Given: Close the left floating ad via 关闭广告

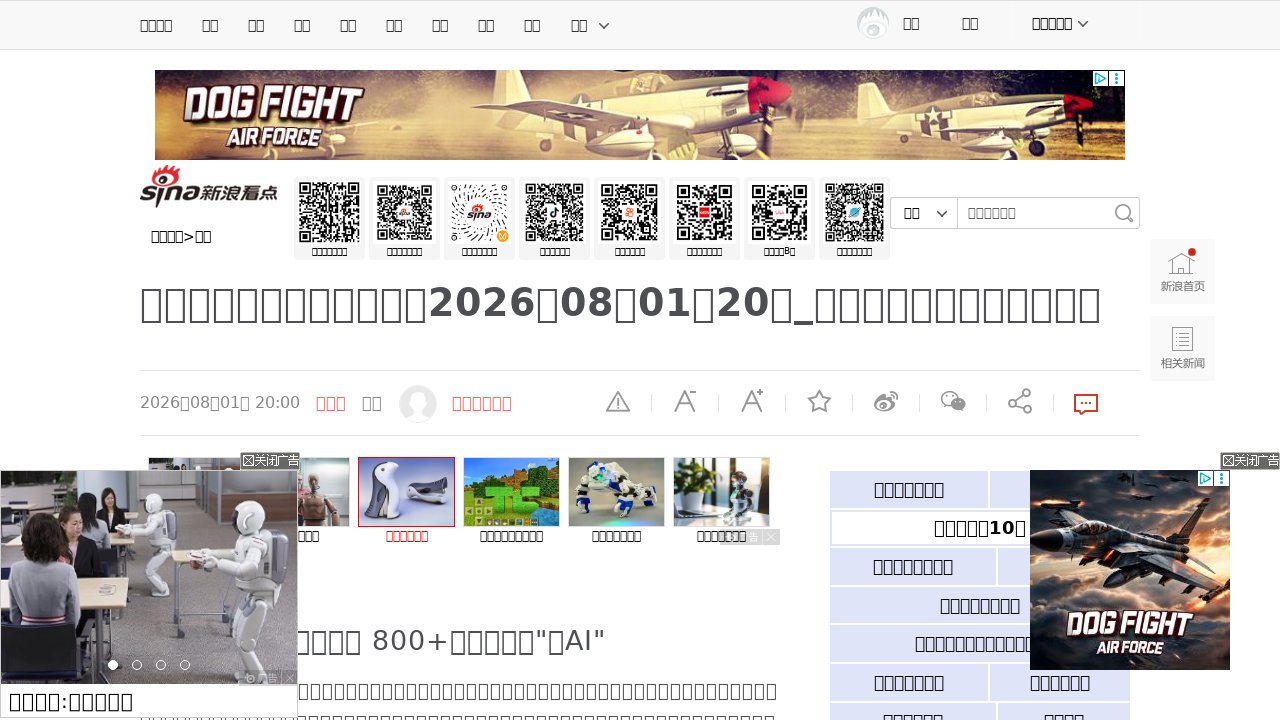Looking at the screenshot, I should point(270,461).
